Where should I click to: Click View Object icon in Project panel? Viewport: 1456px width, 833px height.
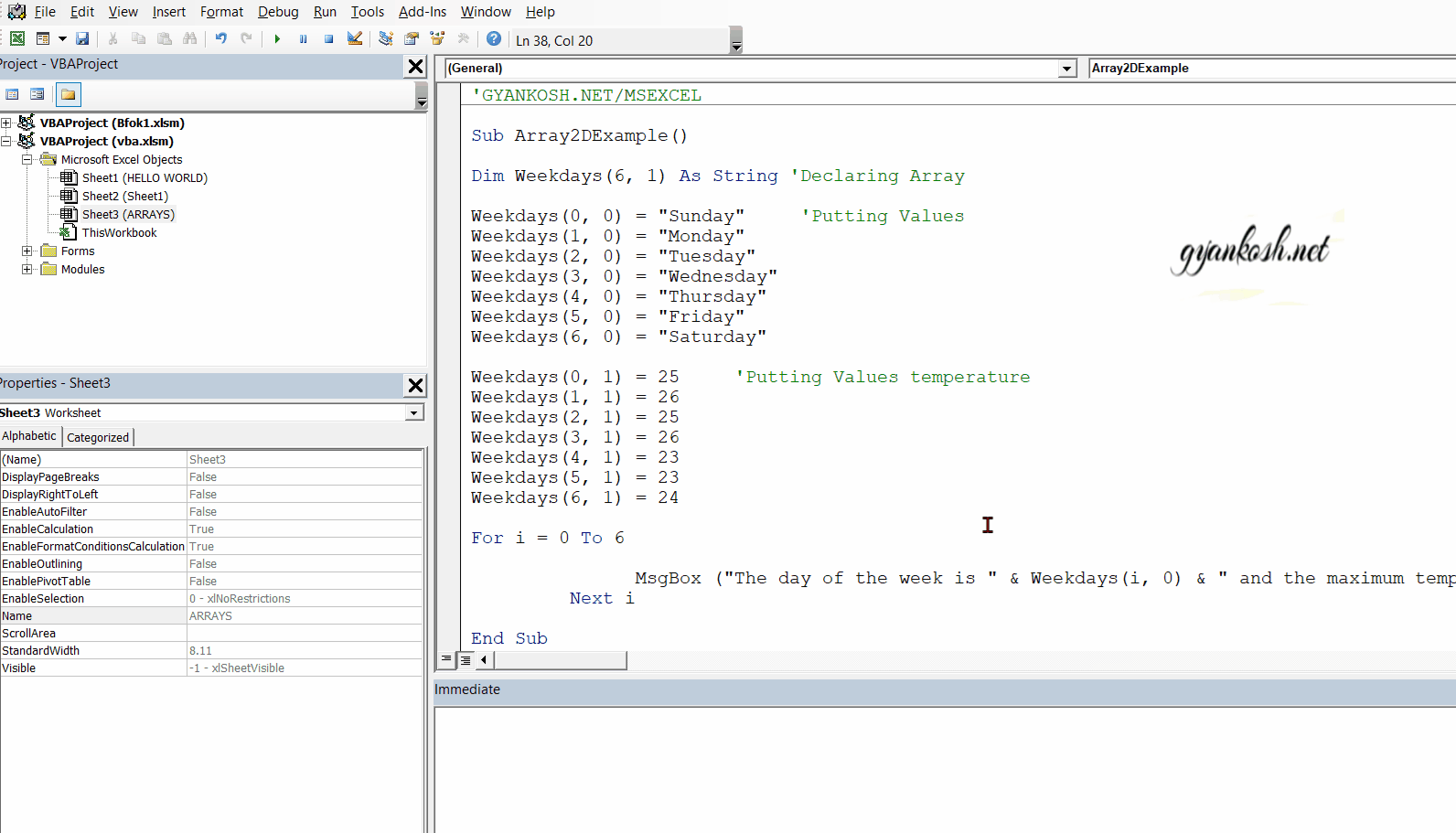(37, 94)
